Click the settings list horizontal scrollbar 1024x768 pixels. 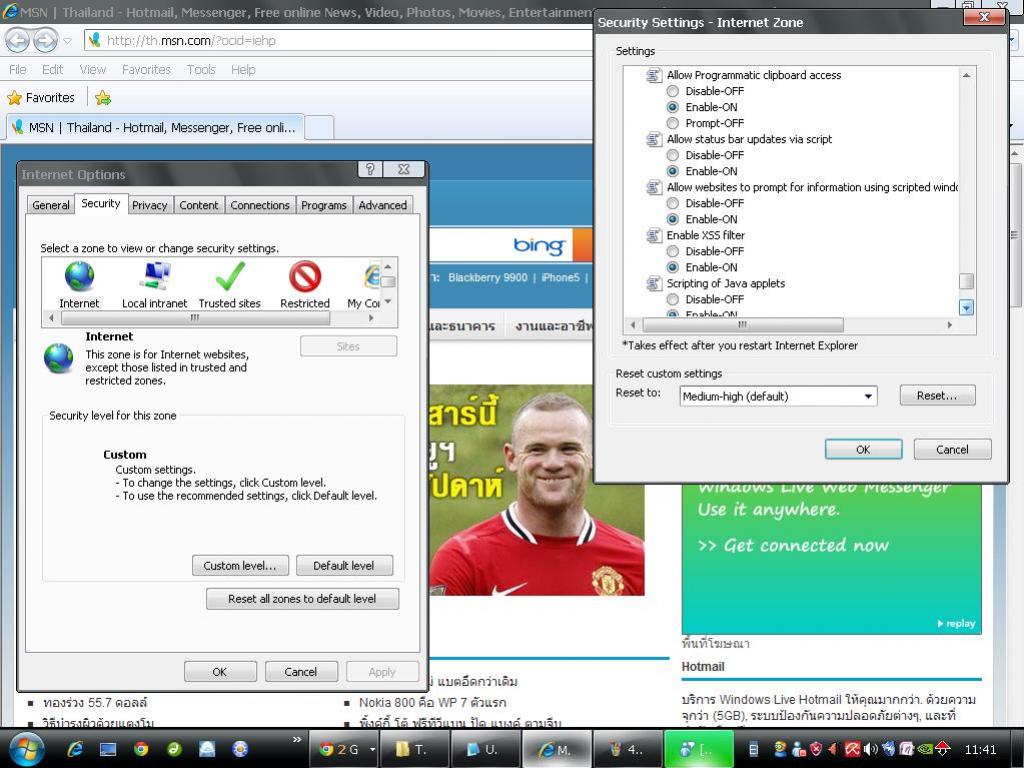click(x=743, y=325)
